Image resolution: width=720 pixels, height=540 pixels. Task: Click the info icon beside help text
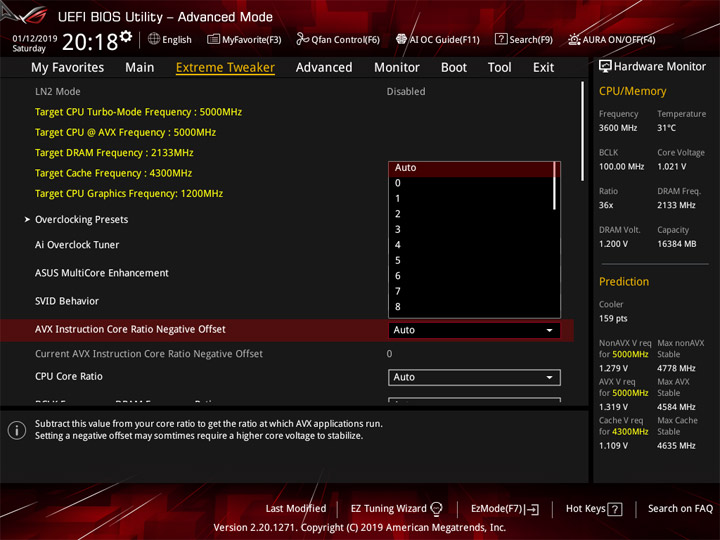17,430
